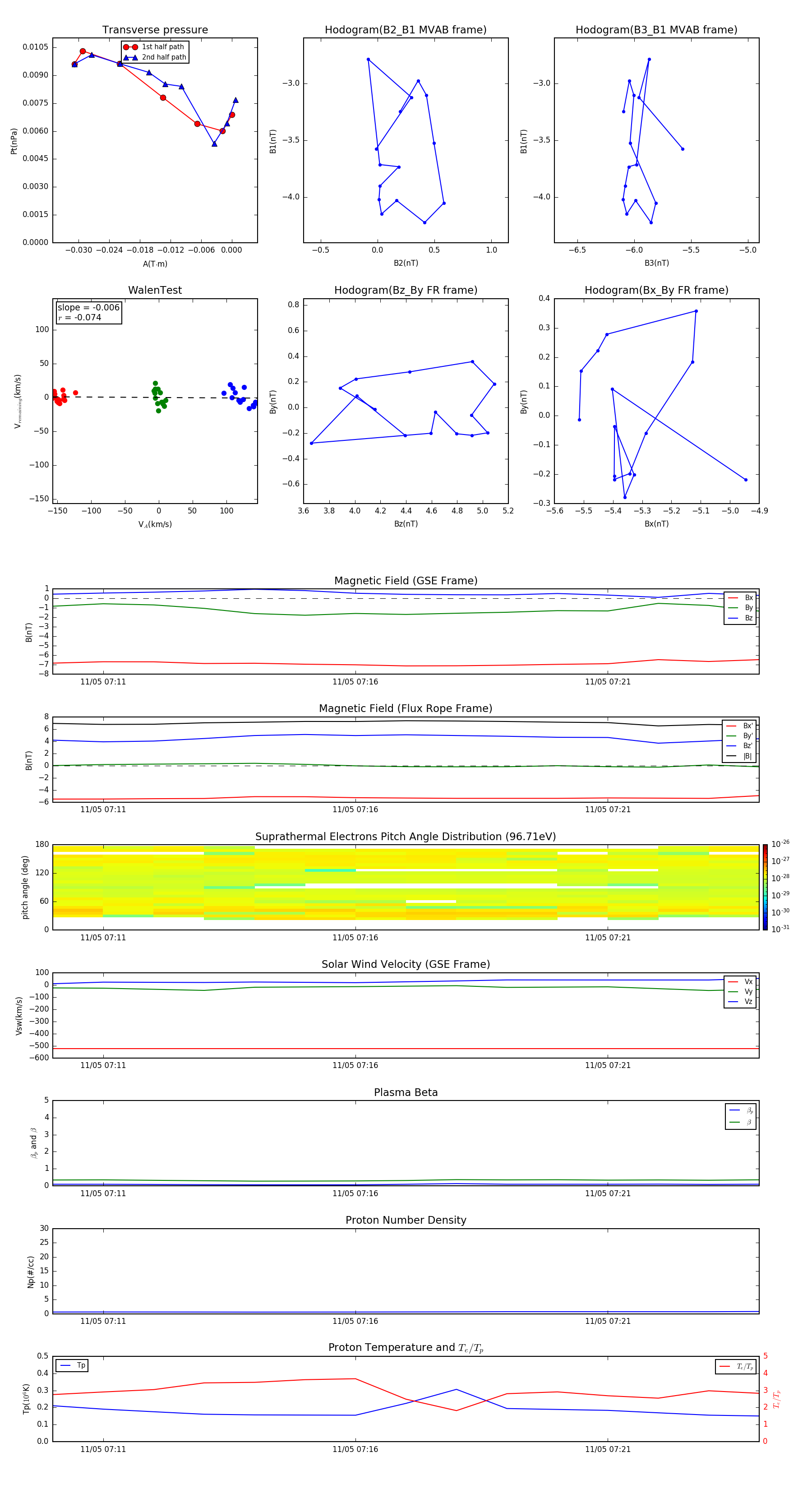The width and height of the screenshot is (812, 1489).
Task: Click the 'WalenTest' plot title
Action: tap(155, 290)
